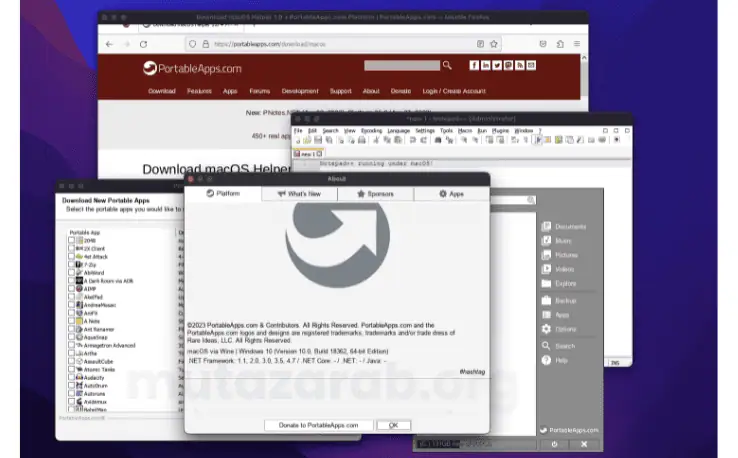Click the Find binoculars icon in Notepad++
Screen dimensions: 738x458
pos(438,140)
